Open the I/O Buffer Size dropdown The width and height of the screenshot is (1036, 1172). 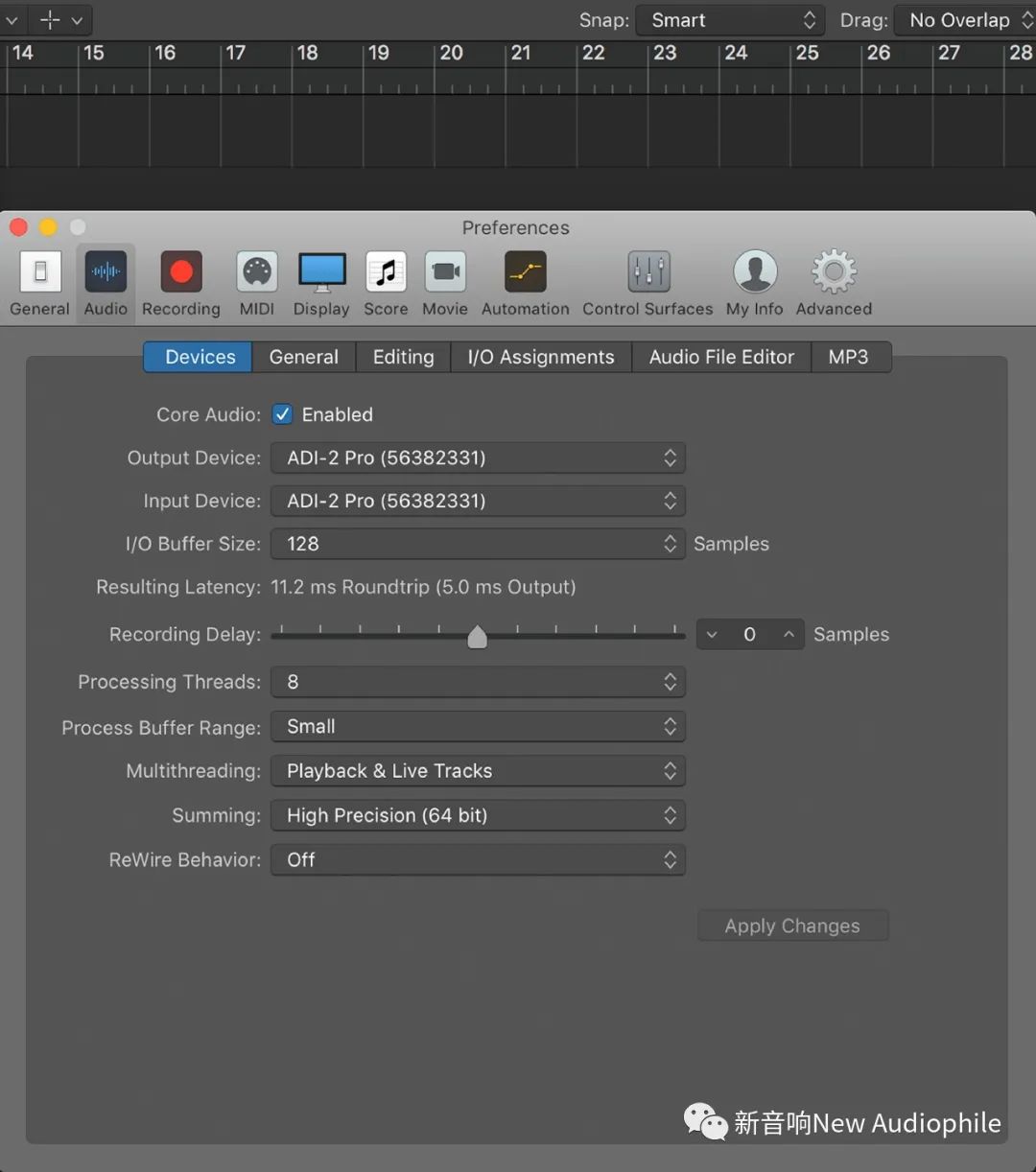478,544
